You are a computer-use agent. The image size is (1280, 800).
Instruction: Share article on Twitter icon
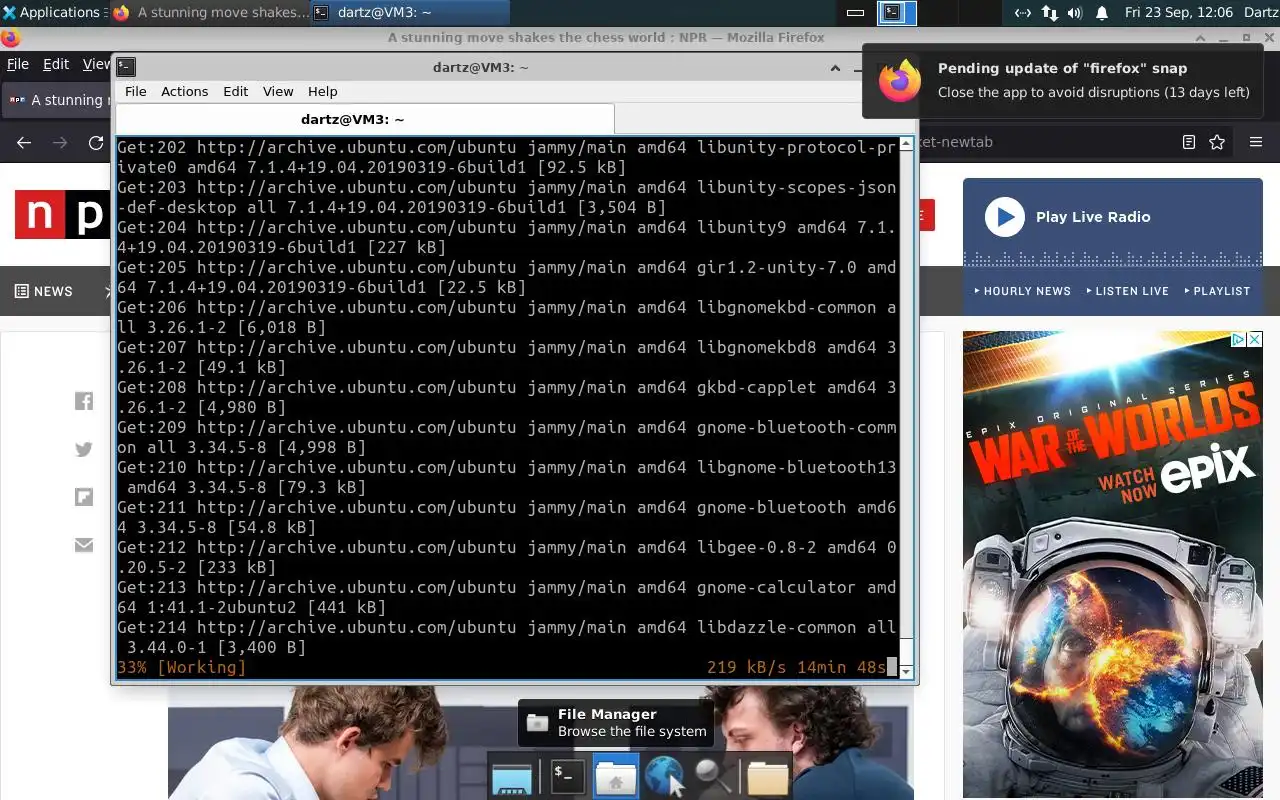coord(84,449)
